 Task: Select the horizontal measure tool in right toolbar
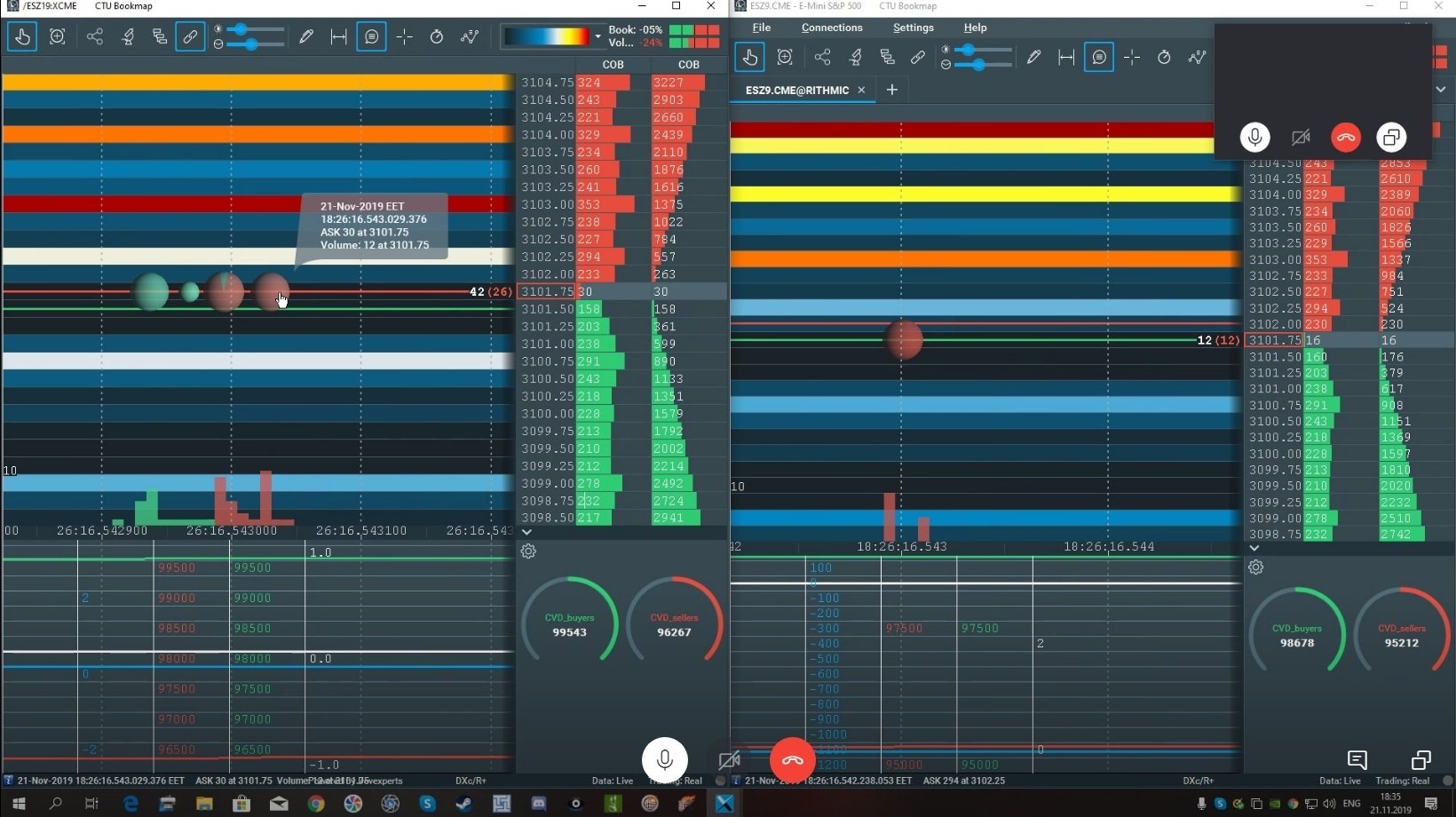tap(1066, 58)
